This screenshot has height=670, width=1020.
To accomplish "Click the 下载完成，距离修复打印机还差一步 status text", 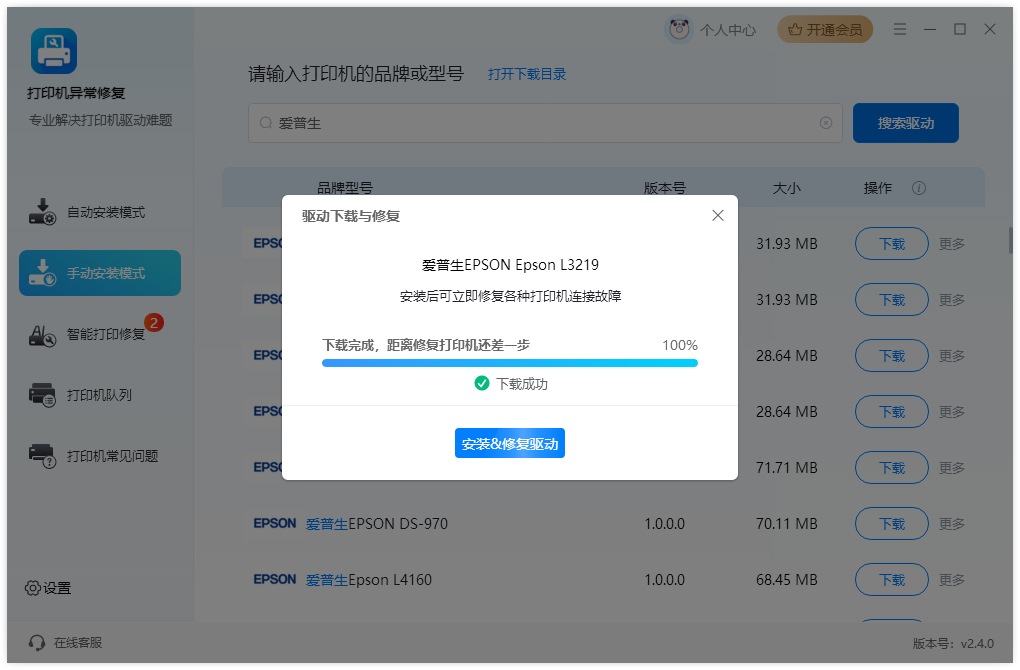I will [426, 345].
